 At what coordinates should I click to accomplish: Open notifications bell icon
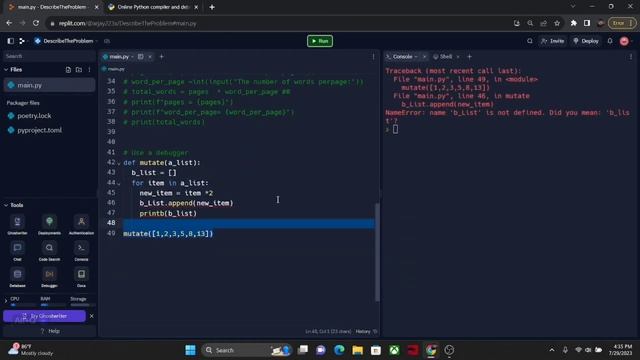click(610, 41)
